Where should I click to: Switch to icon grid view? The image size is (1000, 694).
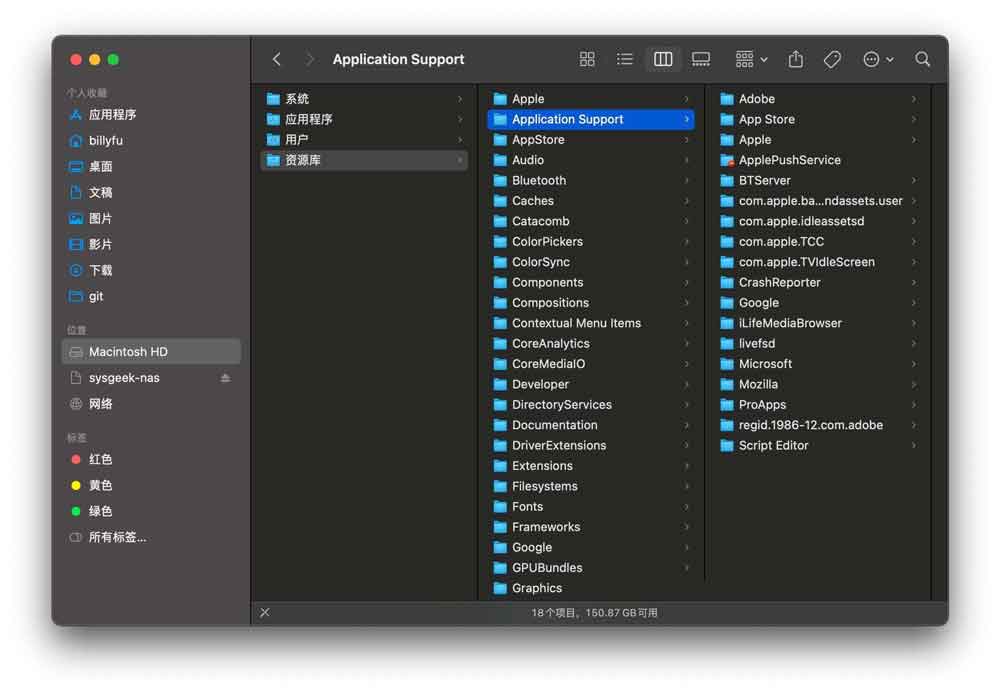(587, 60)
